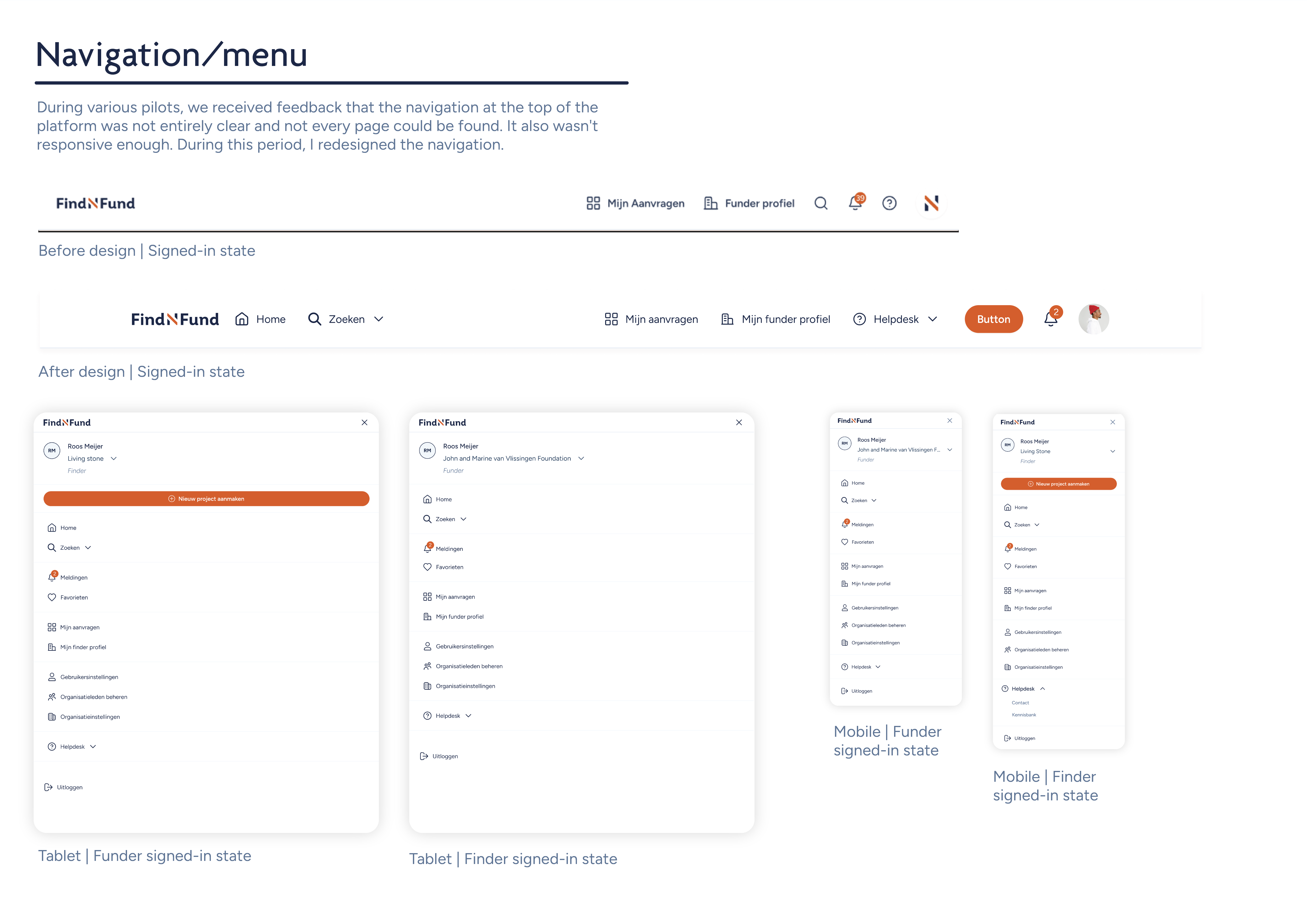
Task: Collapse the Helpdesk section in the Mobile Finder menu
Action: (1043, 688)
